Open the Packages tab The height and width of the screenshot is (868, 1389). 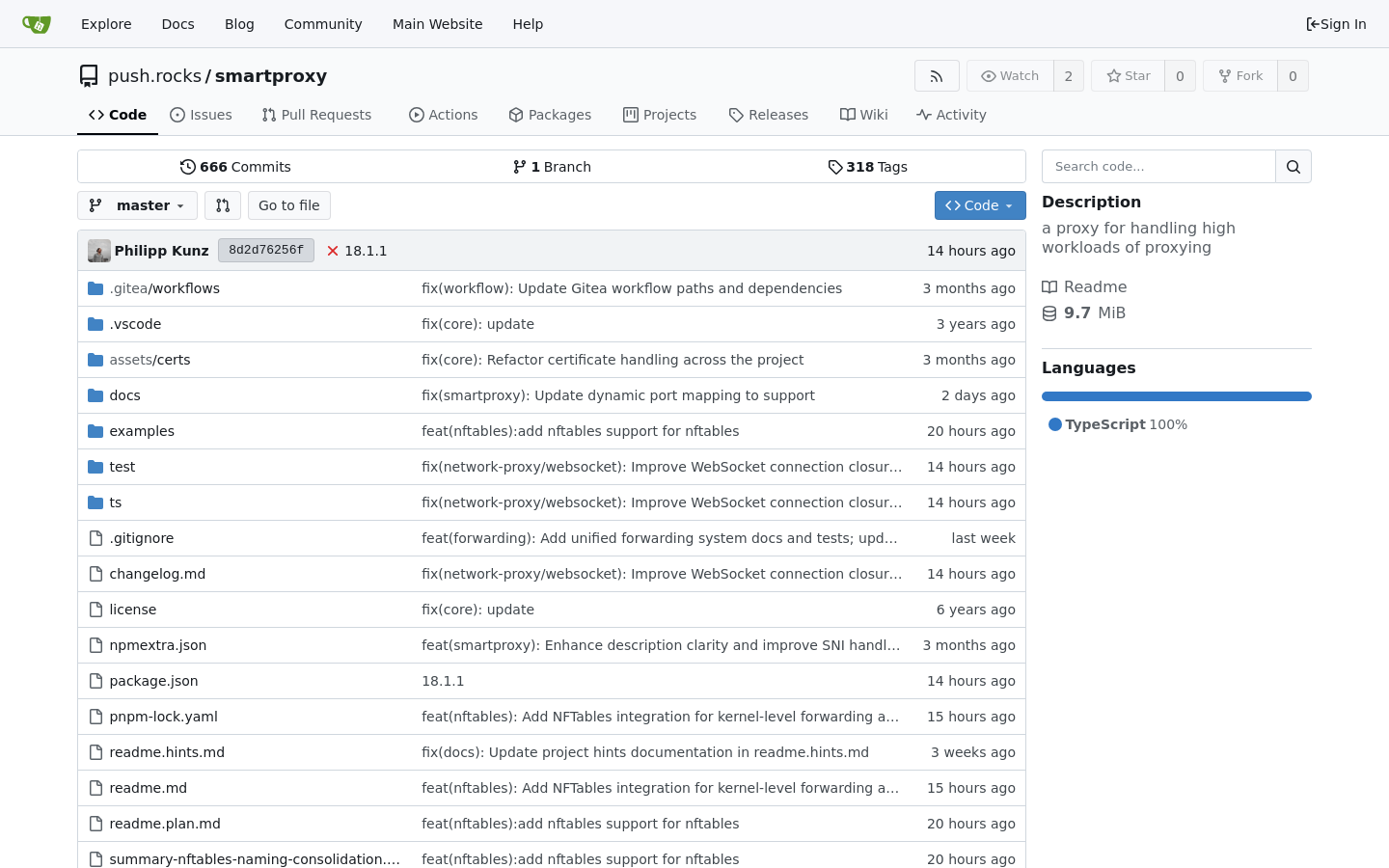click(550, 115)
